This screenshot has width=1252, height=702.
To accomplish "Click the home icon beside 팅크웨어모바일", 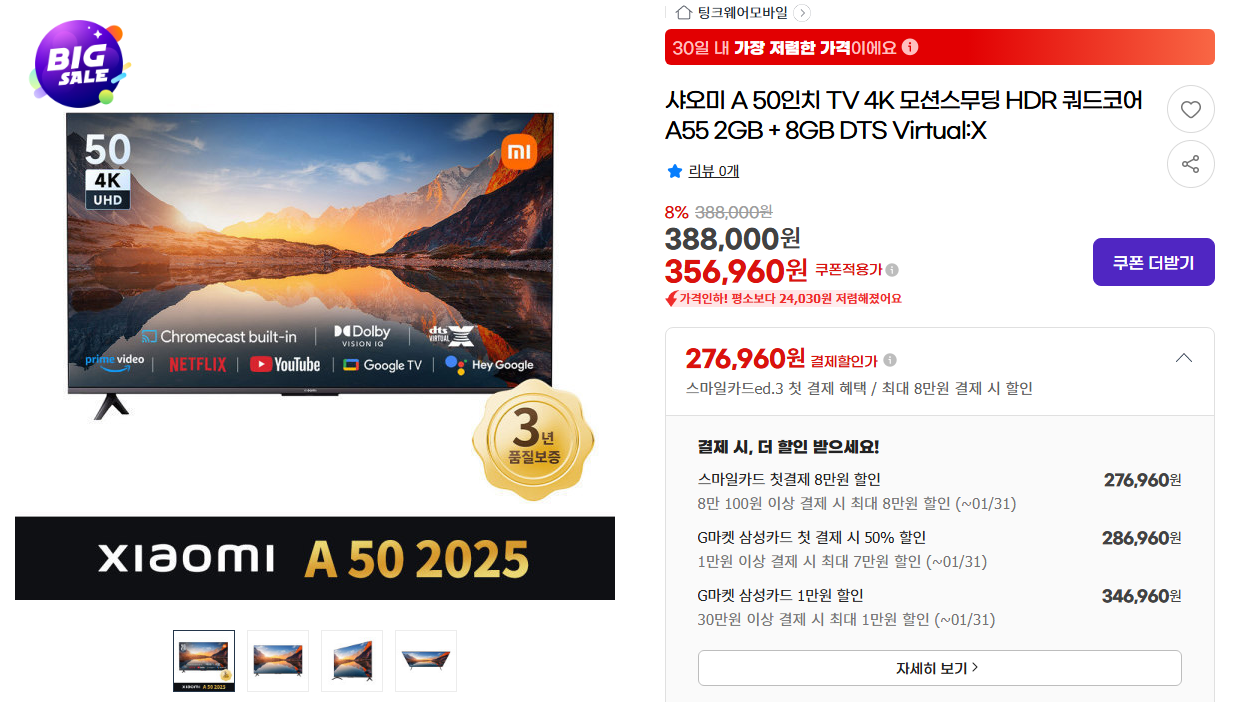I will [683, 13].
